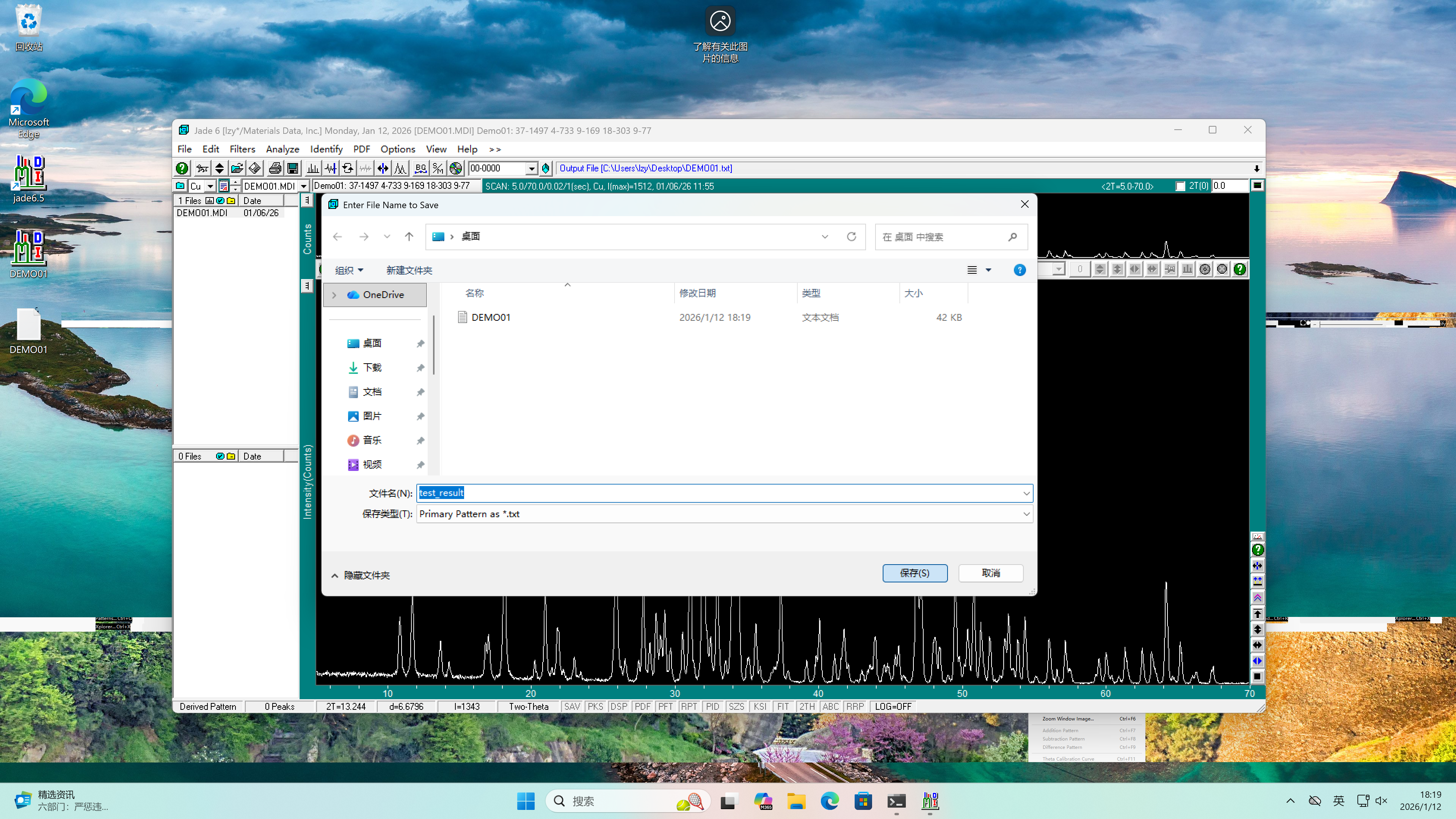Viewport: 1456px width, 819px height.
Task: Expand the OneDrive tree node
Action: pyautogui.click(x=334, y=295)
